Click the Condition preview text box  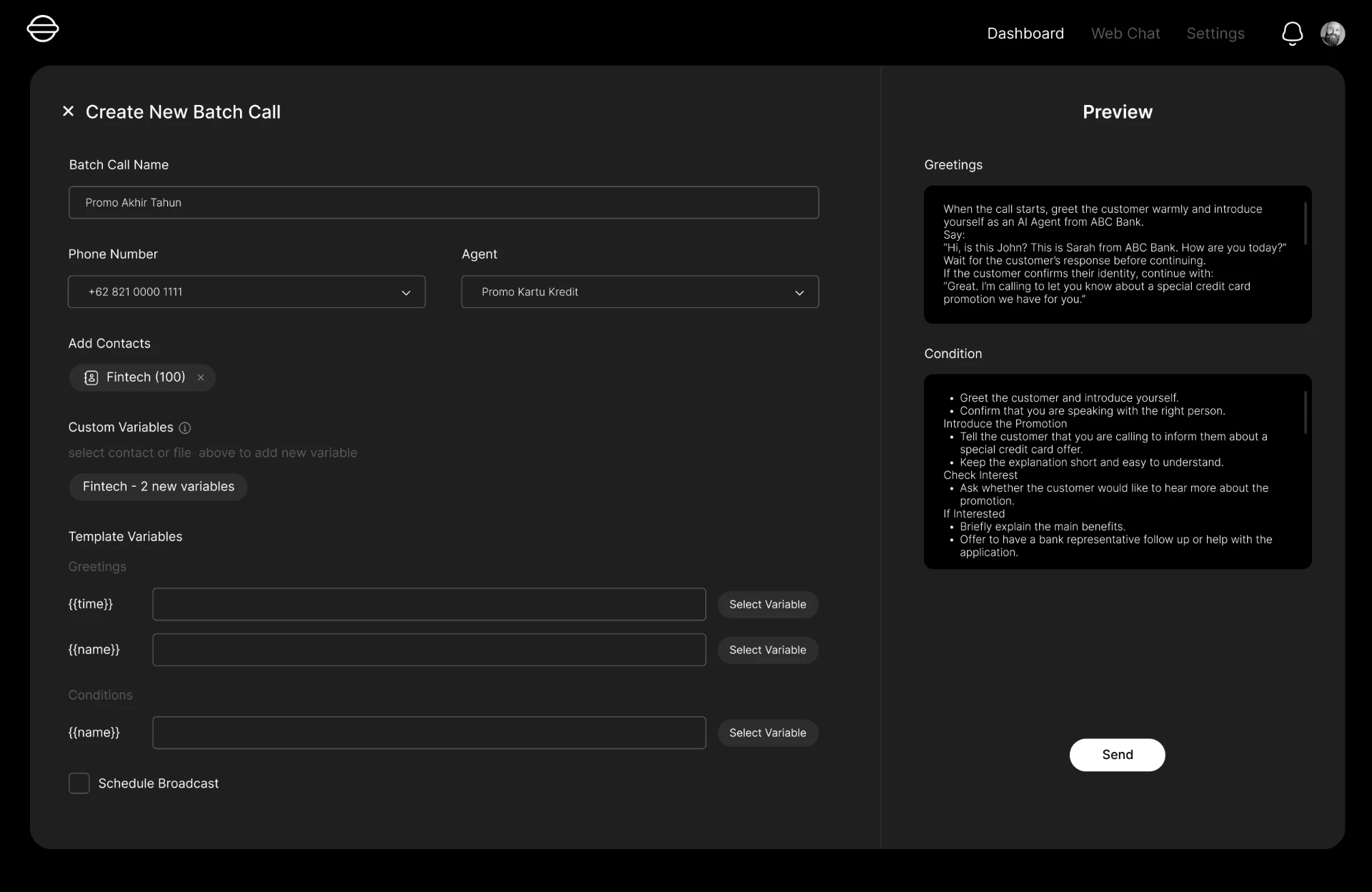[x=1117, y=472]
